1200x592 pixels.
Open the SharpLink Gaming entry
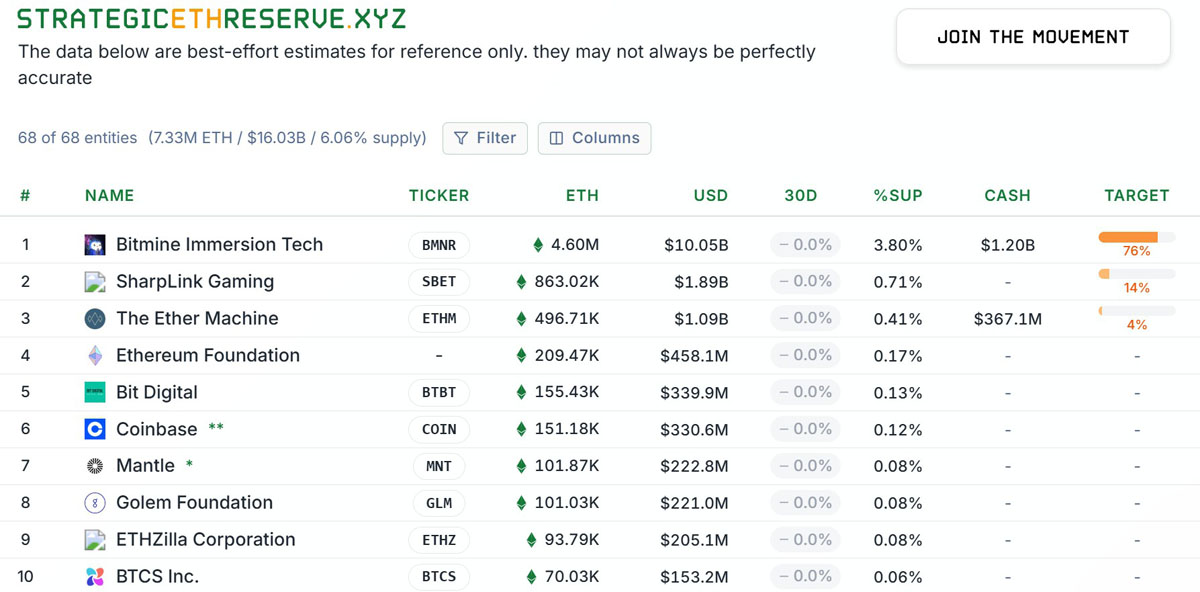194,282
